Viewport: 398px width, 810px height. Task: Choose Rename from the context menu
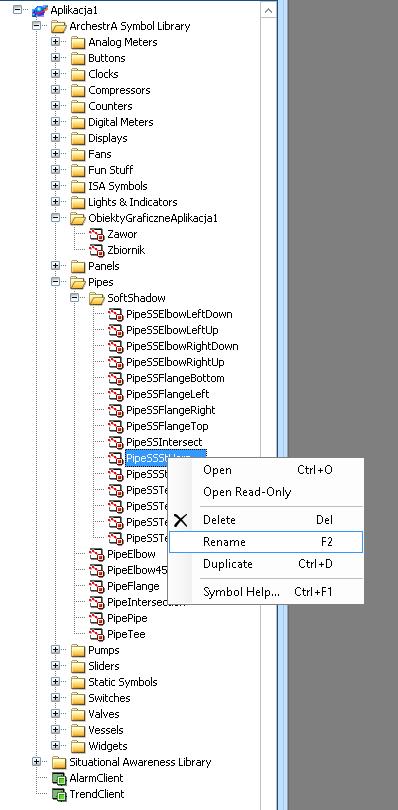(x=266, y=542)
